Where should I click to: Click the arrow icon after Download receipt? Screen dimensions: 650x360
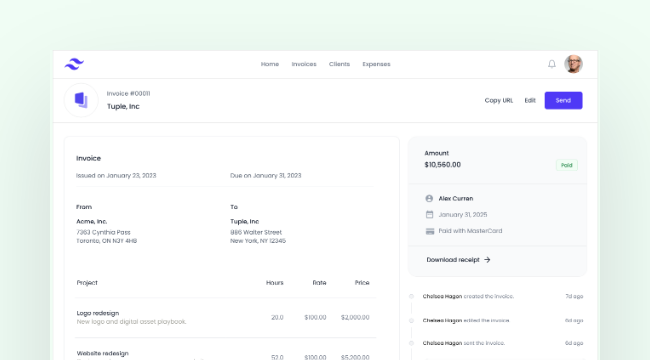click(x=487, y=260)
